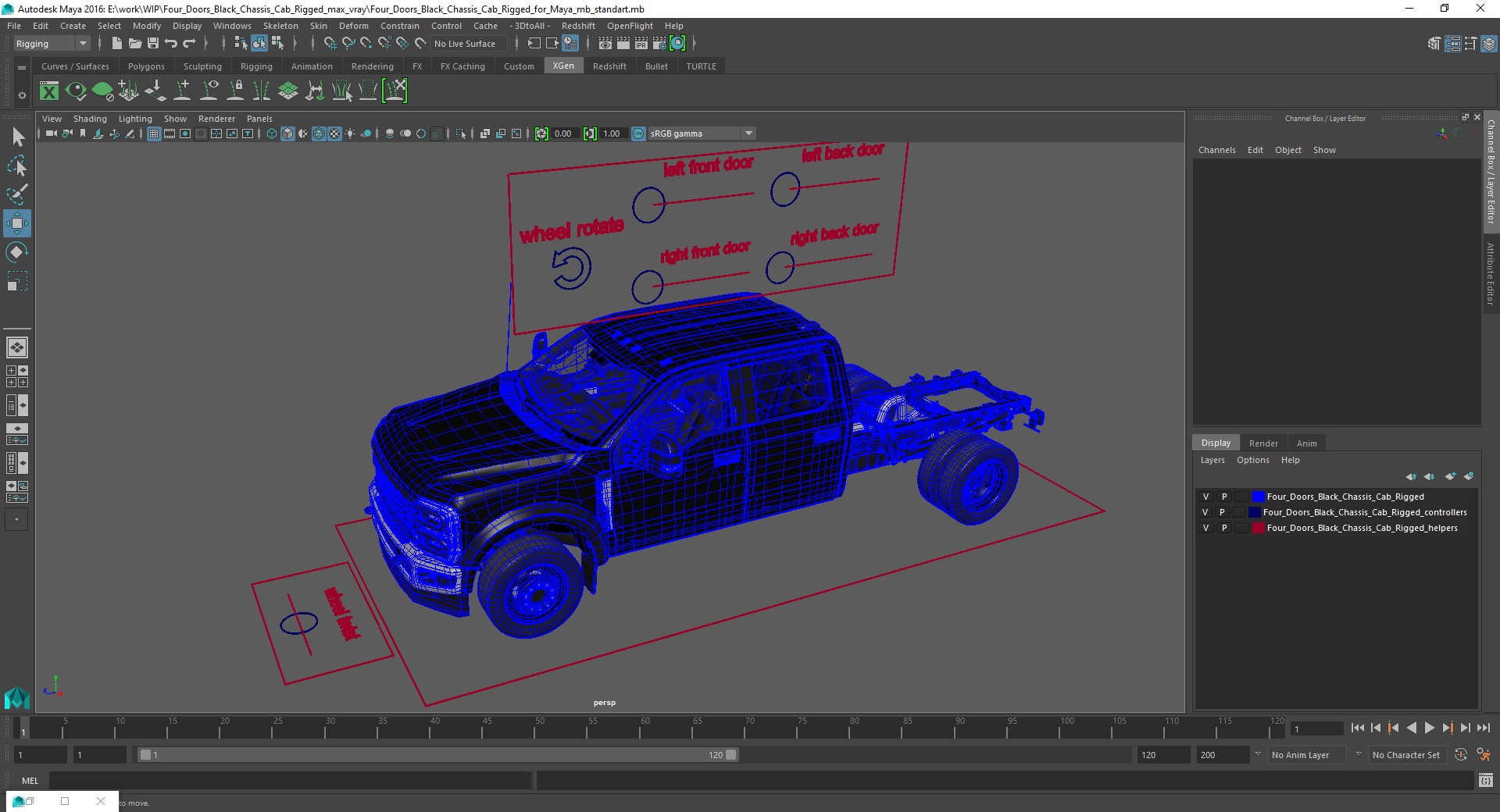The height and width of the screenshot is (812, 1500).
Task: Click the Redo arrow icon
Action: coord(189,44)
